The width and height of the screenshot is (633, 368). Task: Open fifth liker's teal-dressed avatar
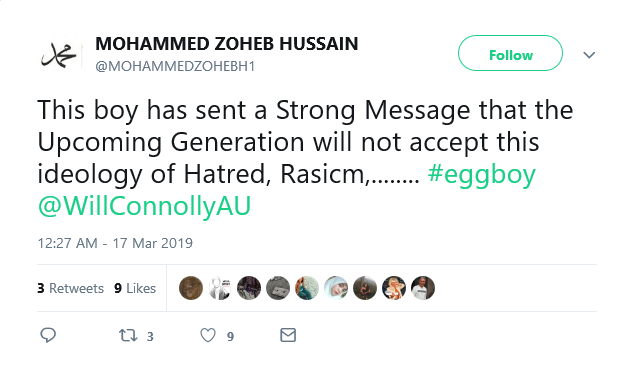click(307, 288)
